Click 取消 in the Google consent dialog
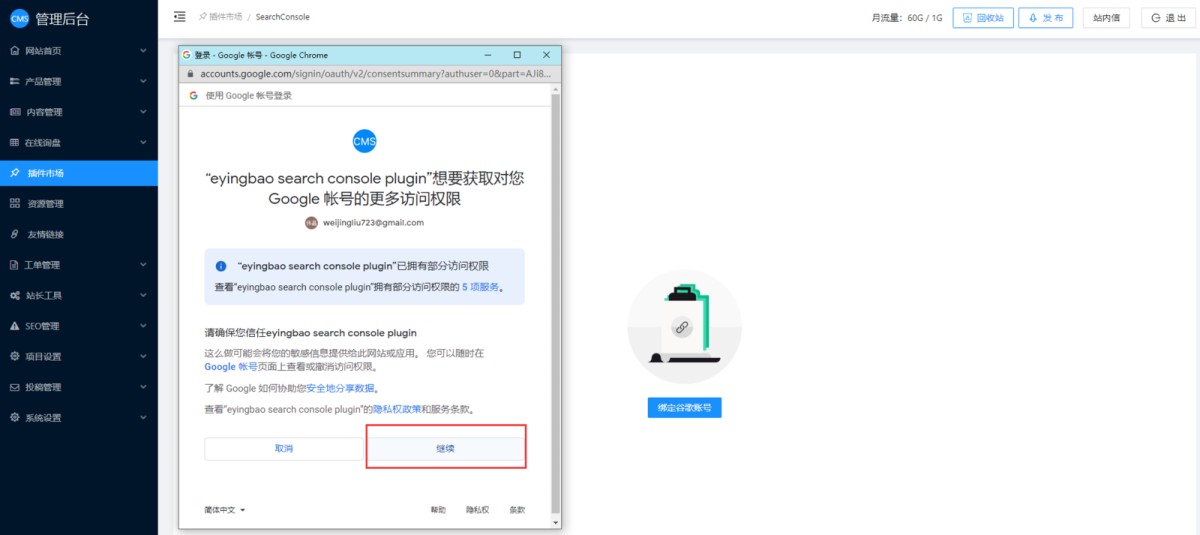 pyautogui.click(x=284, y=449)
